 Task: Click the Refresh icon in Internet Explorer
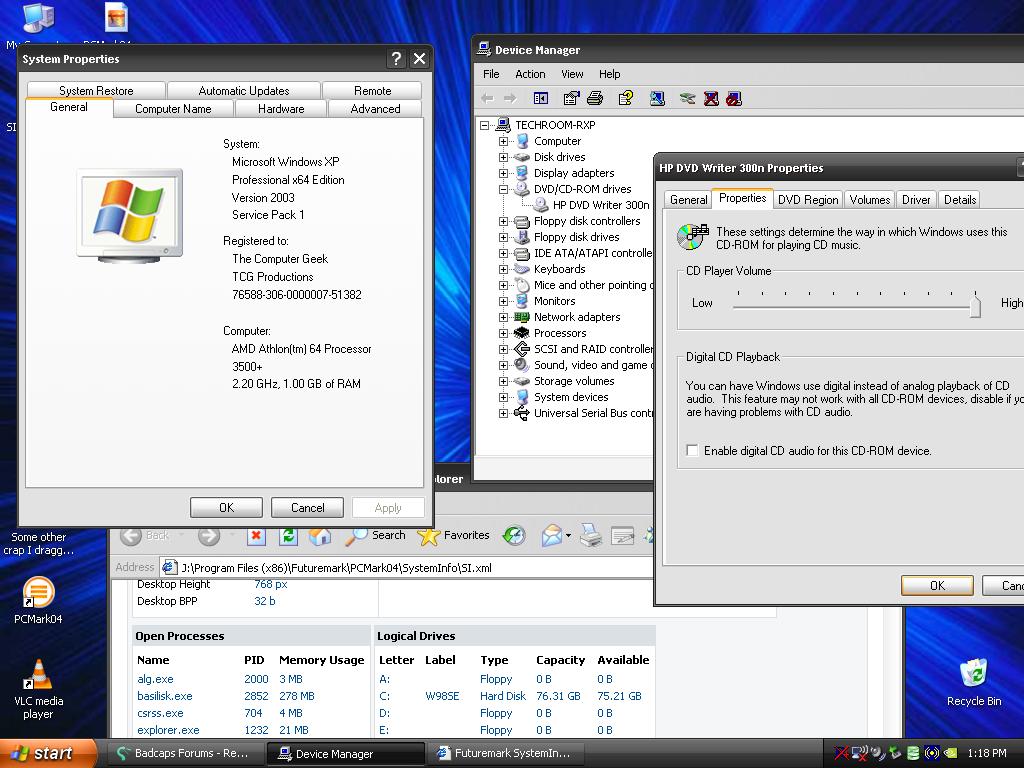pyautogui.click(x=288, y=536)
